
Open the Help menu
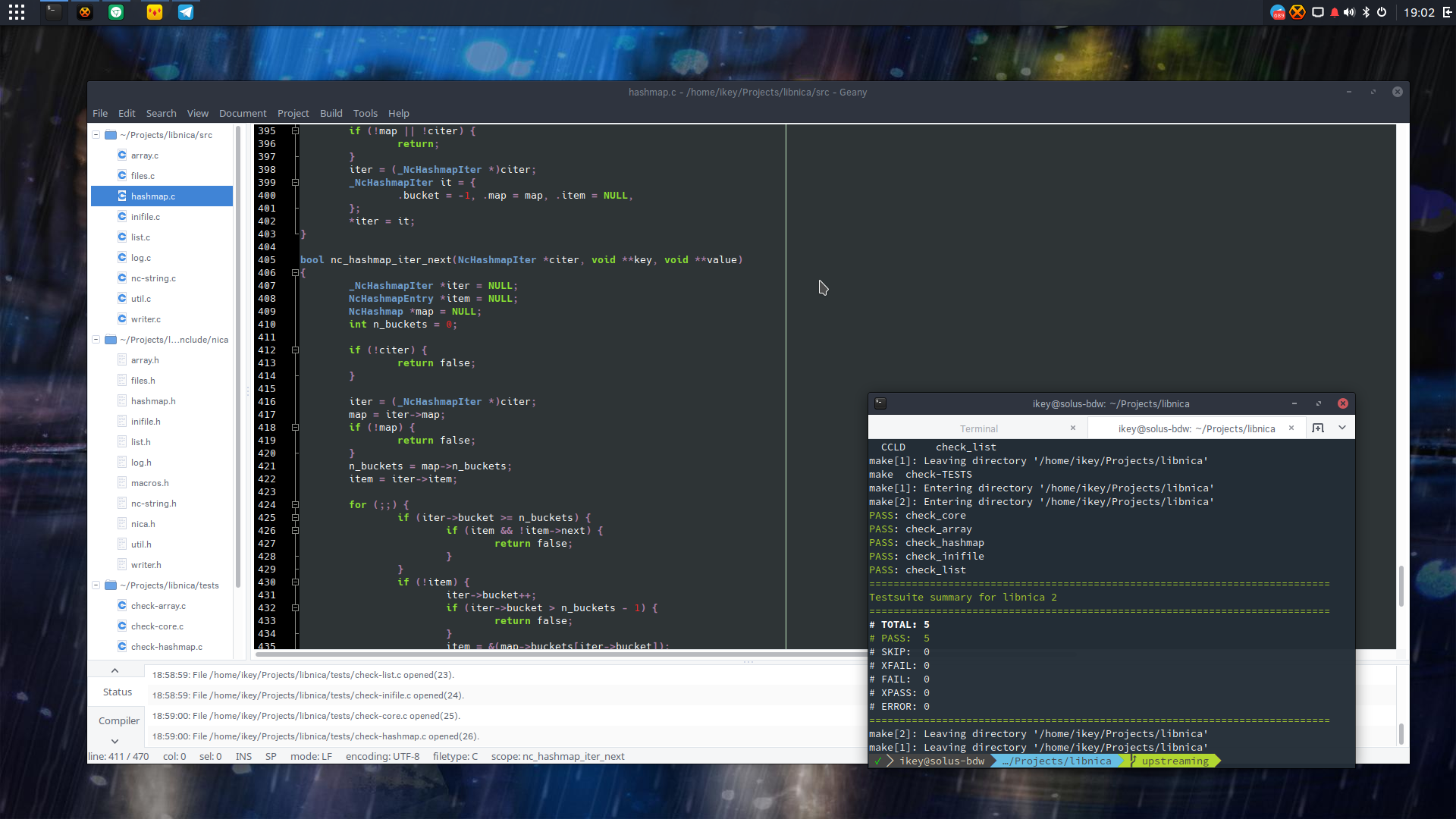click(399, 113)
